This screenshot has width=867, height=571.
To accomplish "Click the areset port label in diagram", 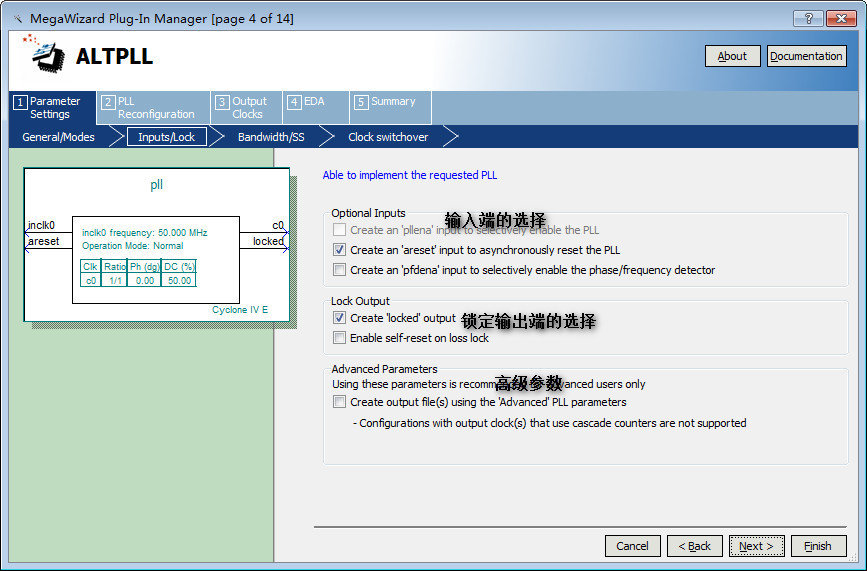I will (x=44, y=241).
